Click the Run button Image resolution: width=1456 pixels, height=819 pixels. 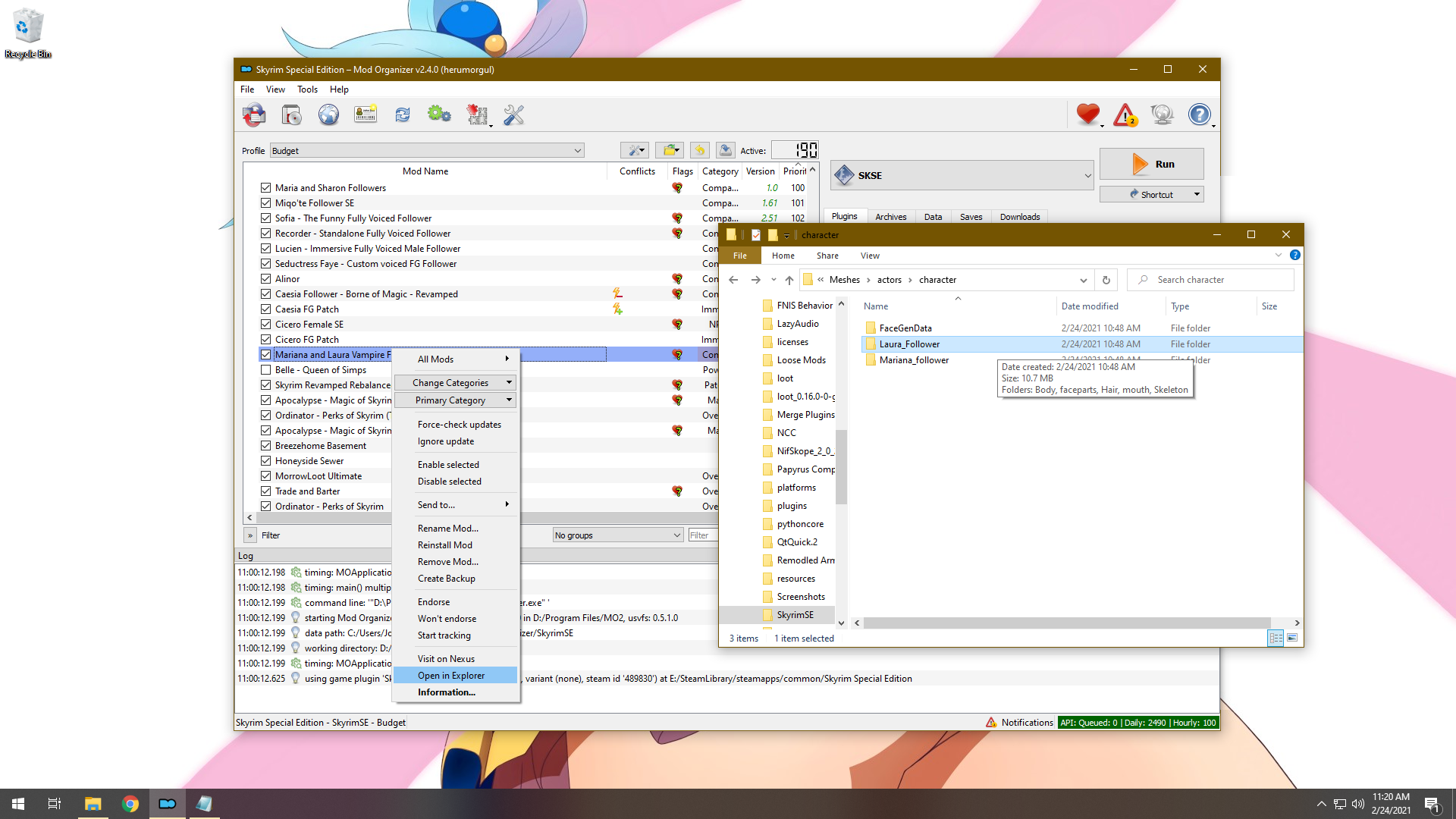[1151, 164]
